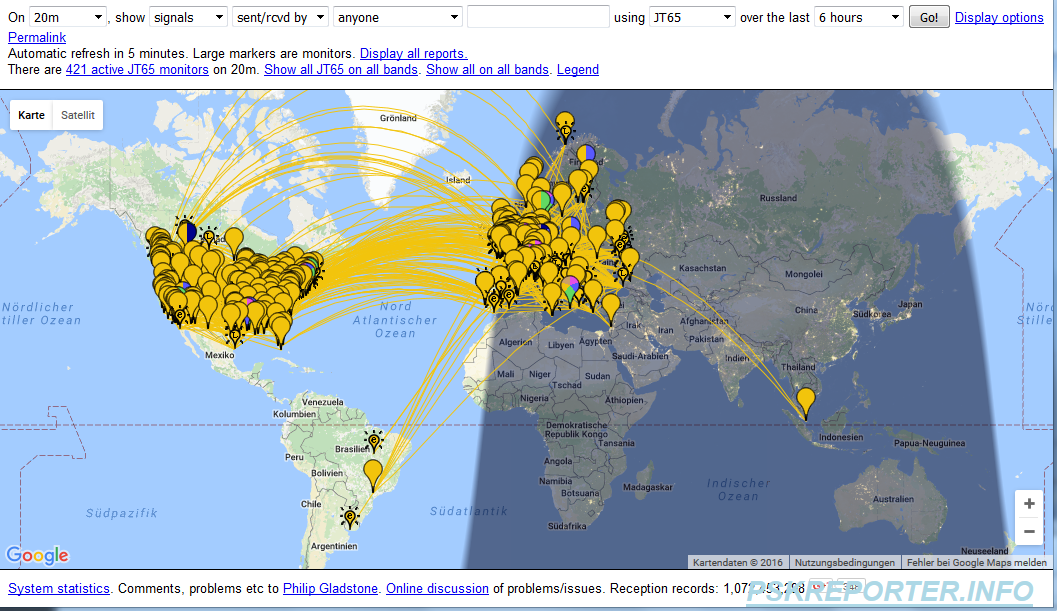This screenshot has width=1057, height=611.
Task: Click the Google logo on the map
Action: [x=37, y=556]
